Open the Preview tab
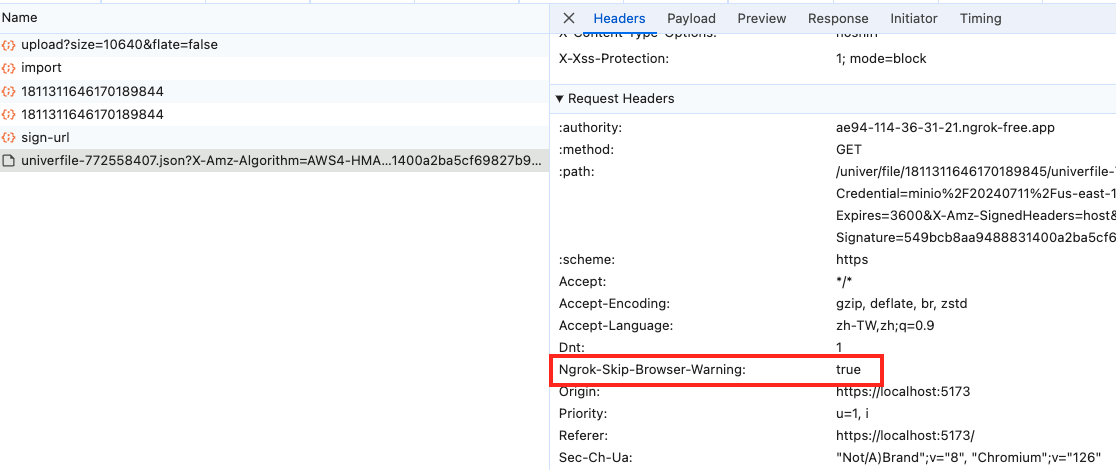 click(x=762, y=18)
